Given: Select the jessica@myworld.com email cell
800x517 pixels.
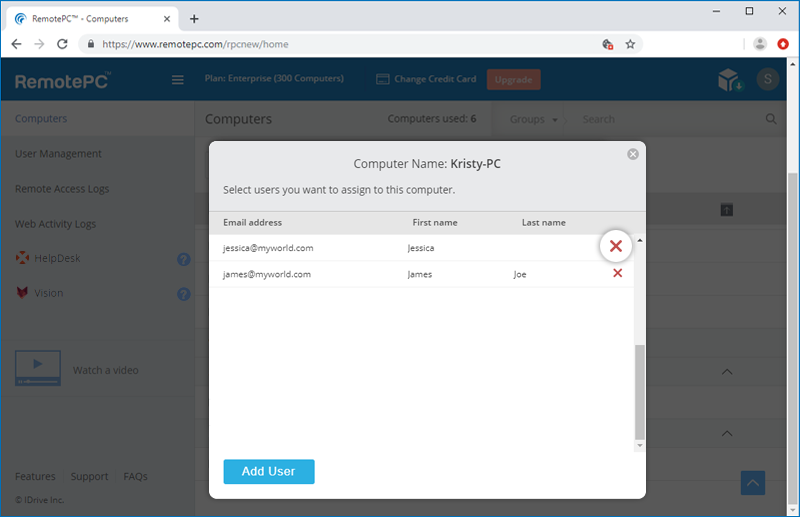Looking at the screenshot, I should click(x=268, y=248).
